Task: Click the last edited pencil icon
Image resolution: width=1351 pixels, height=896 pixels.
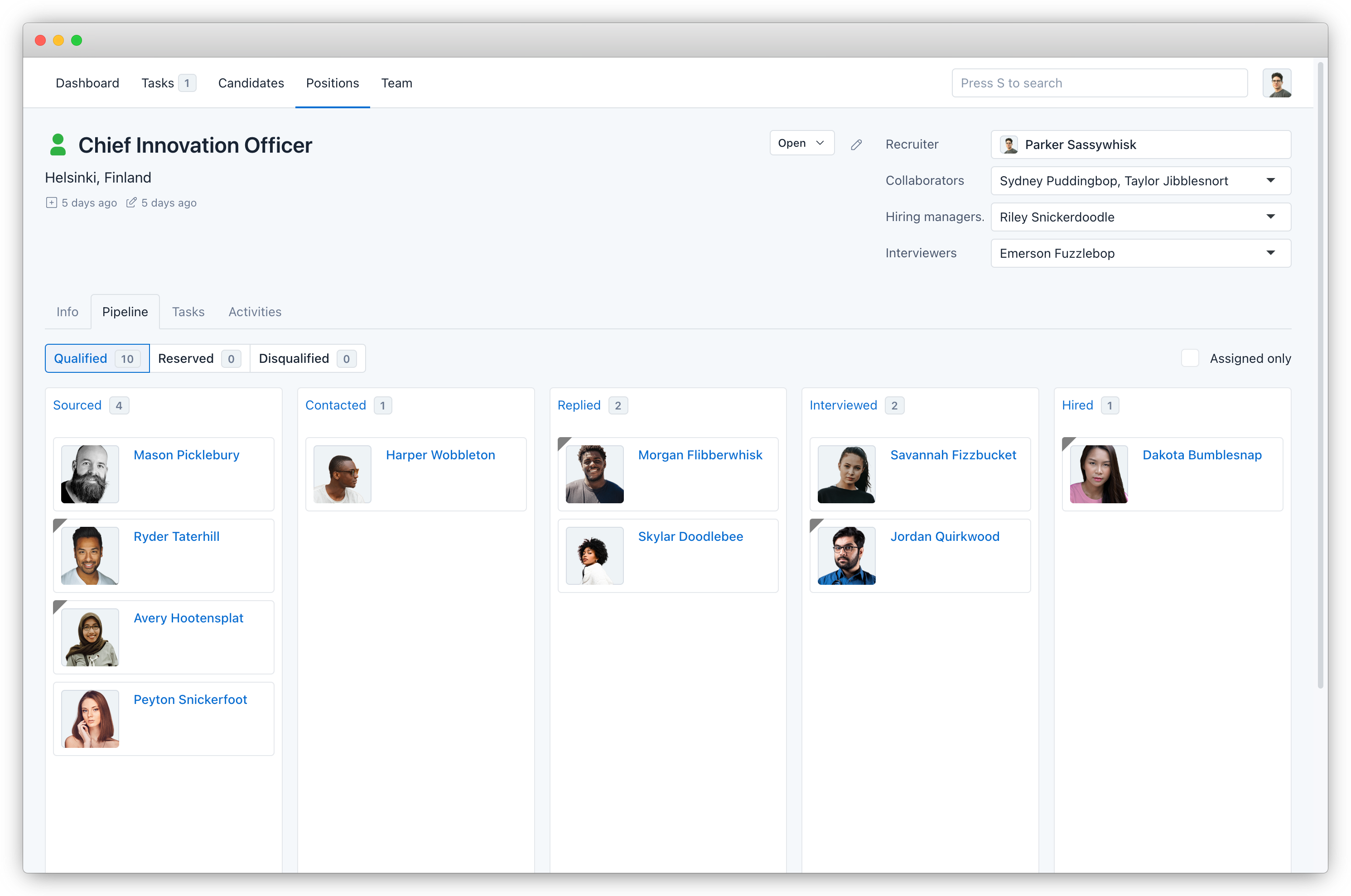Action: click(x=131, y=203)
